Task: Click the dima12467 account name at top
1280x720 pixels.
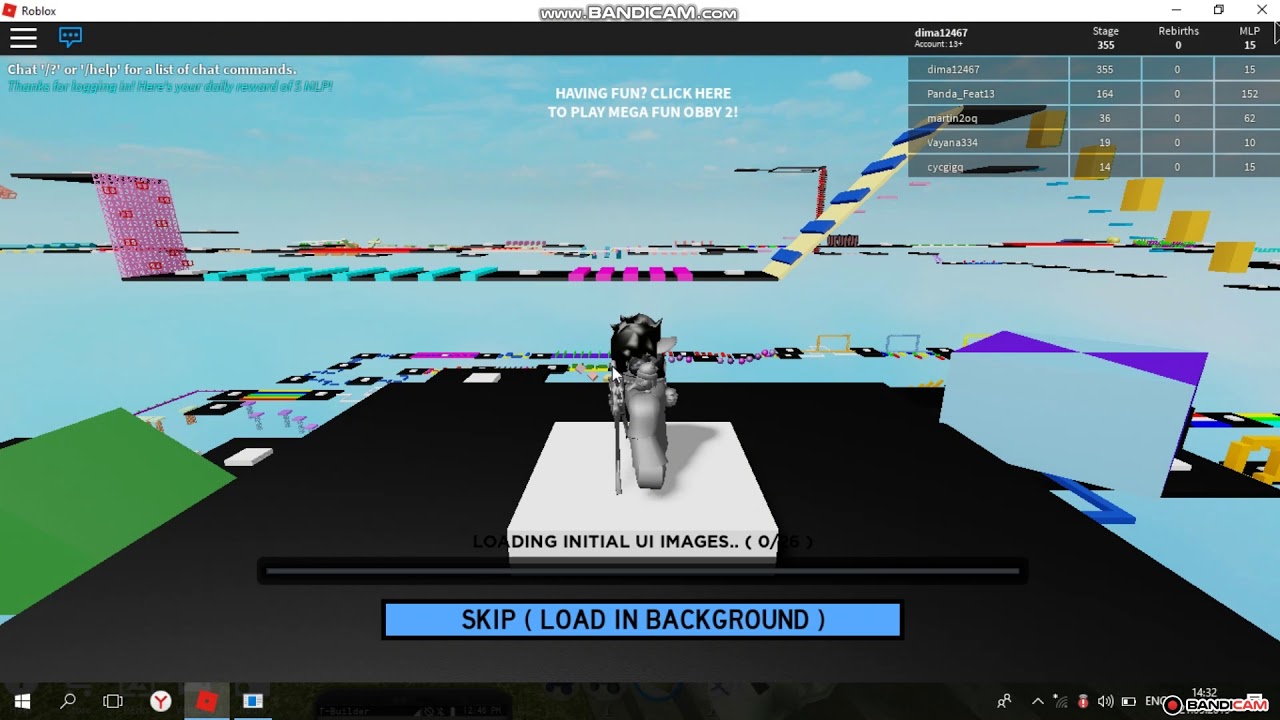Action: point(941,33)
